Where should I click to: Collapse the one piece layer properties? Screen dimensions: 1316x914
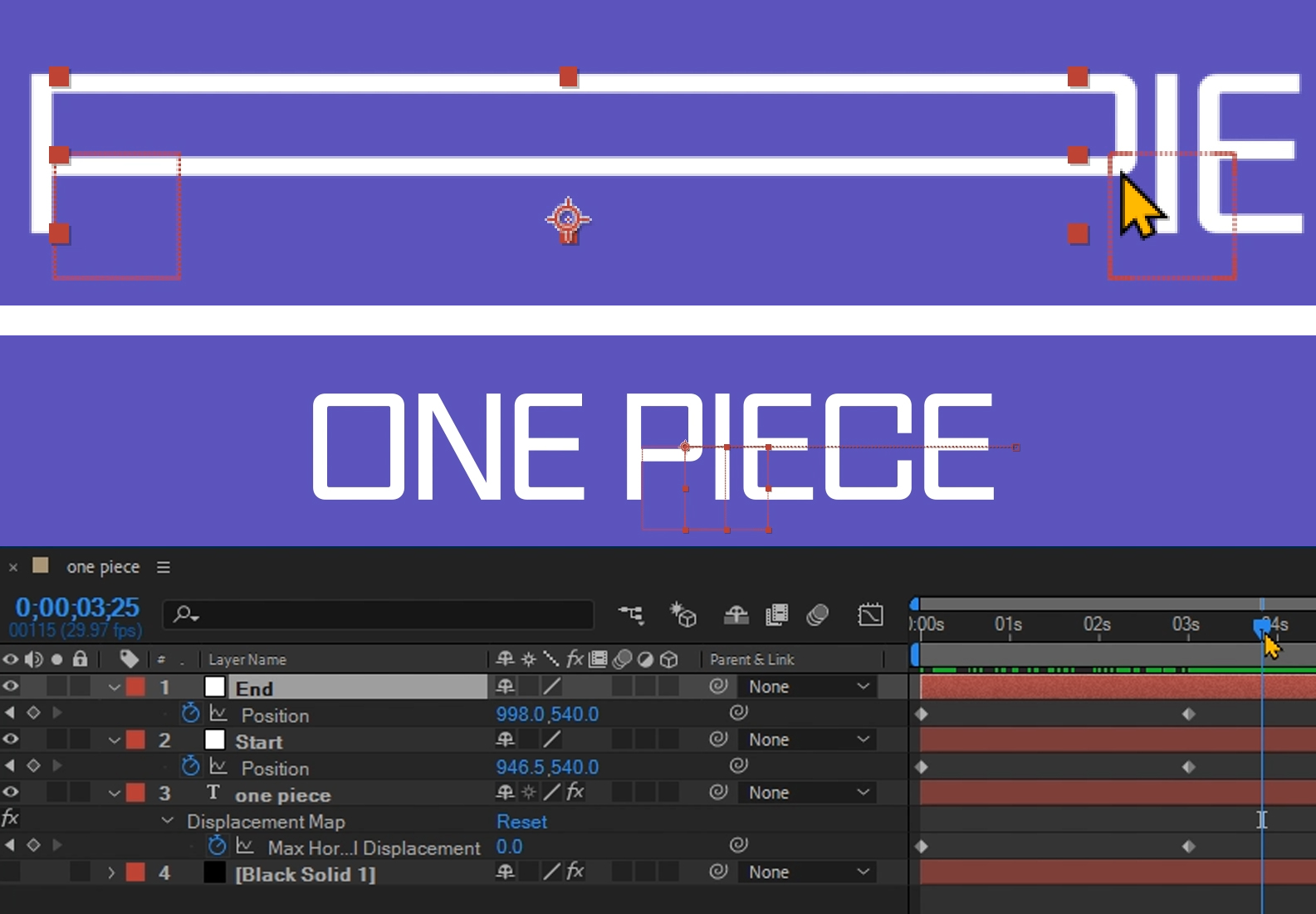coord(115,794)
